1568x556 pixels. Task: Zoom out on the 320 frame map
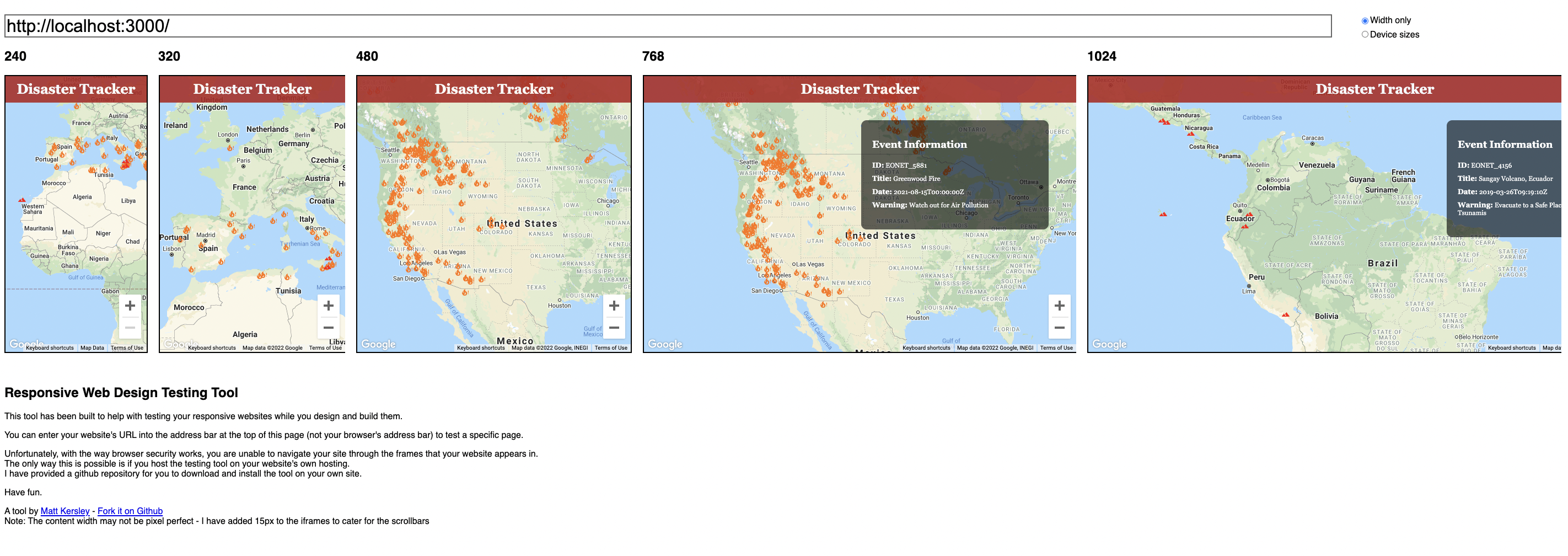[x=328, y=328]
